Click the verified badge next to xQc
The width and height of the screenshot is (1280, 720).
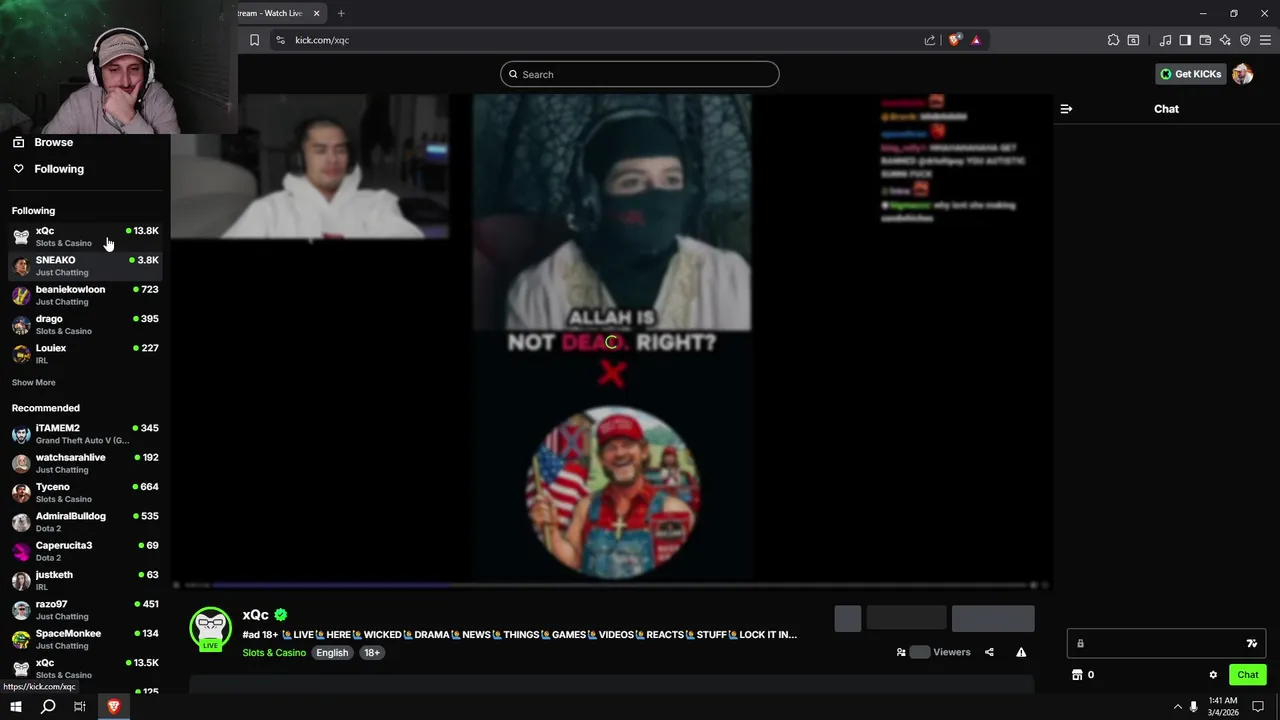[x=281, y=615]
